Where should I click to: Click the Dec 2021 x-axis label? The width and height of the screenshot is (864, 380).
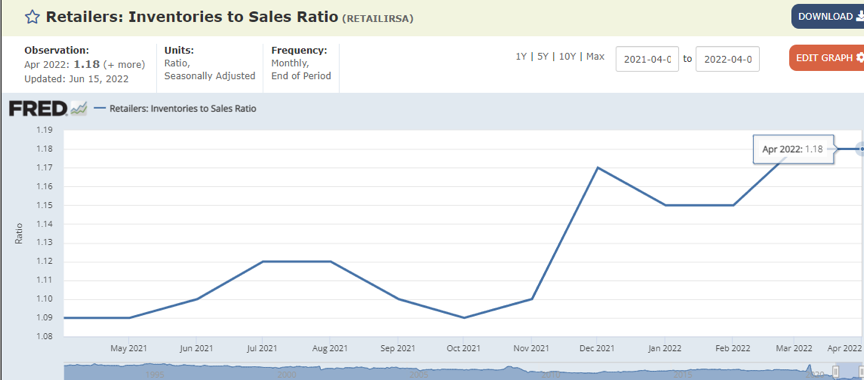click(597, 348)
